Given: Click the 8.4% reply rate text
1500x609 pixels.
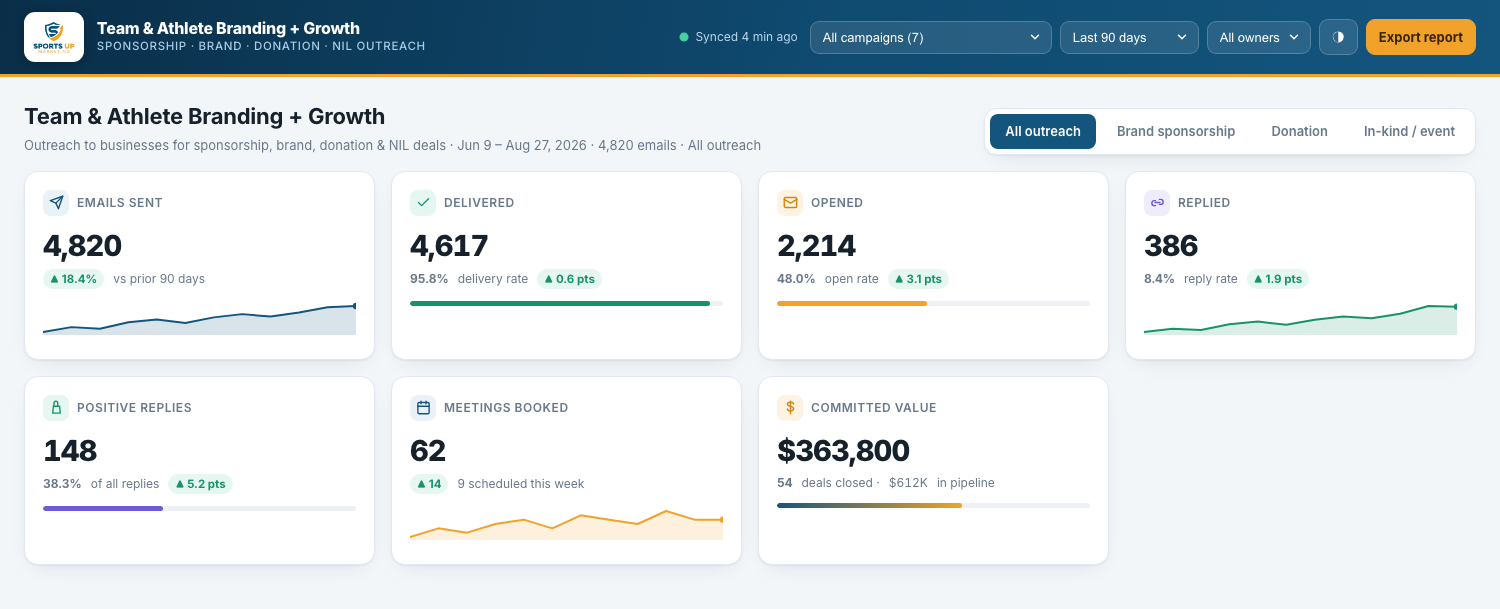Looking at the screenshot, I should pyautogui.click(x=1190, y=279).
